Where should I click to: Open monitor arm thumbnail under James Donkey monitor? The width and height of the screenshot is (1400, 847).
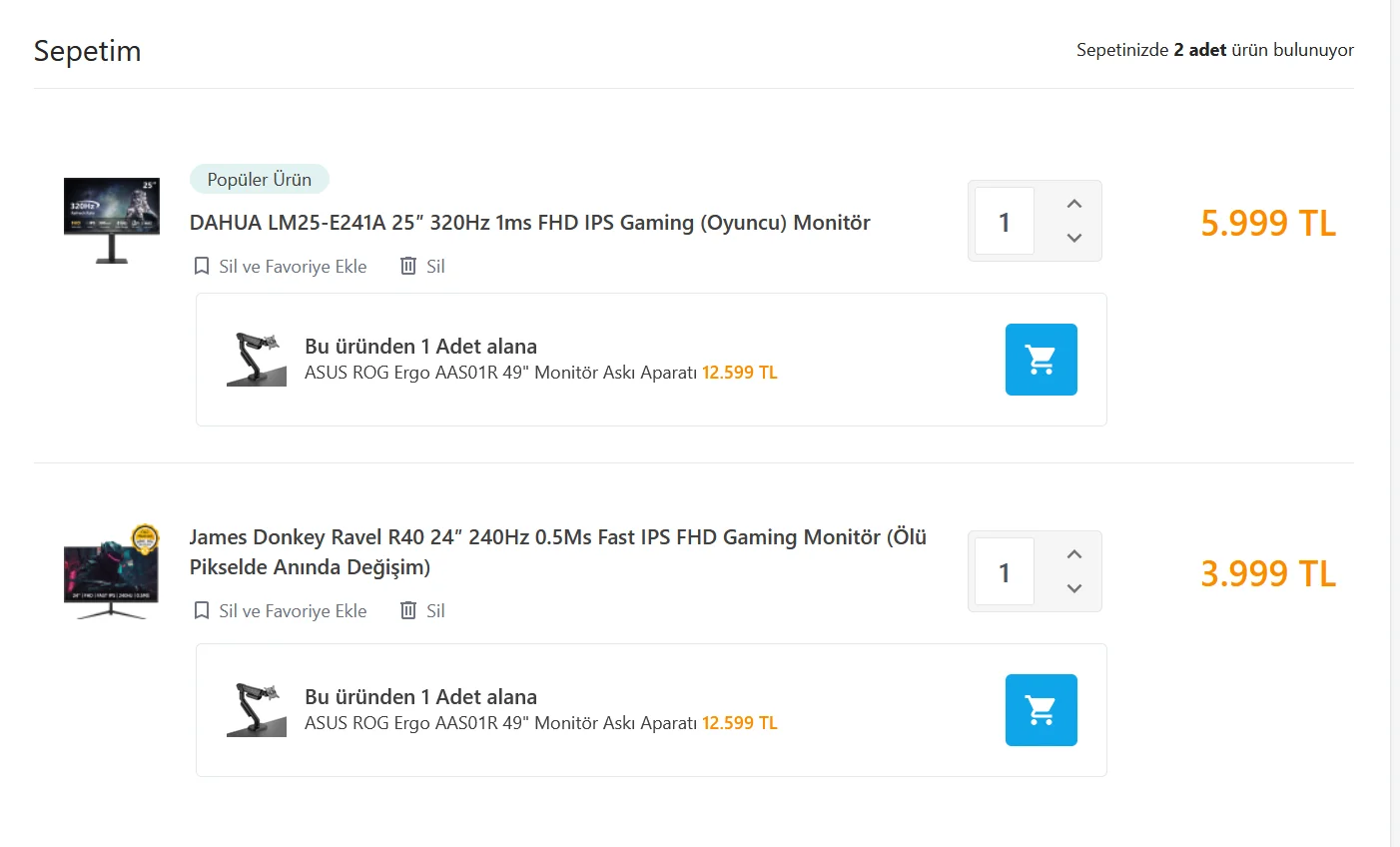pos(257,710)
